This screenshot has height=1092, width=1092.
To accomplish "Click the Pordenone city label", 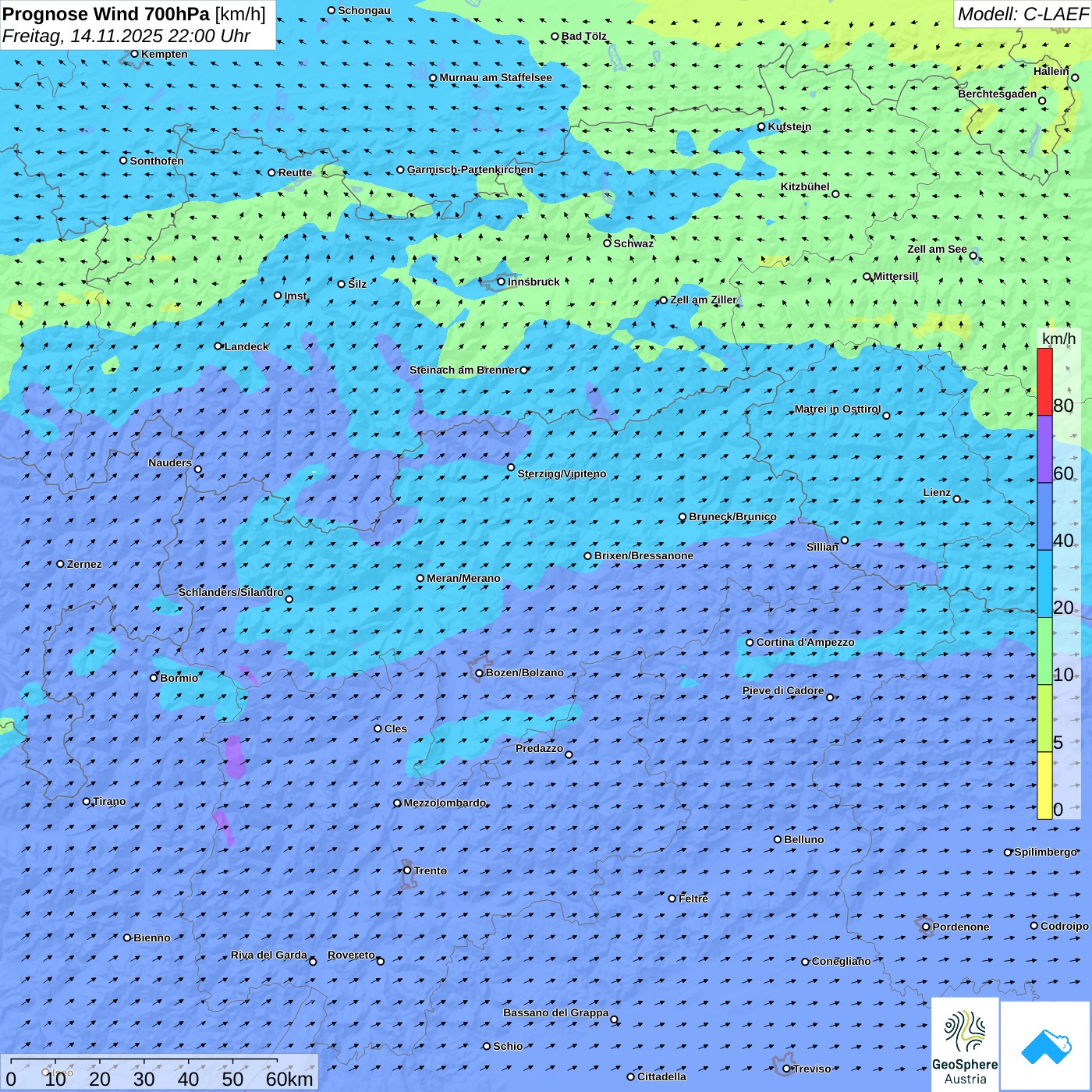I will pos(961,927).
